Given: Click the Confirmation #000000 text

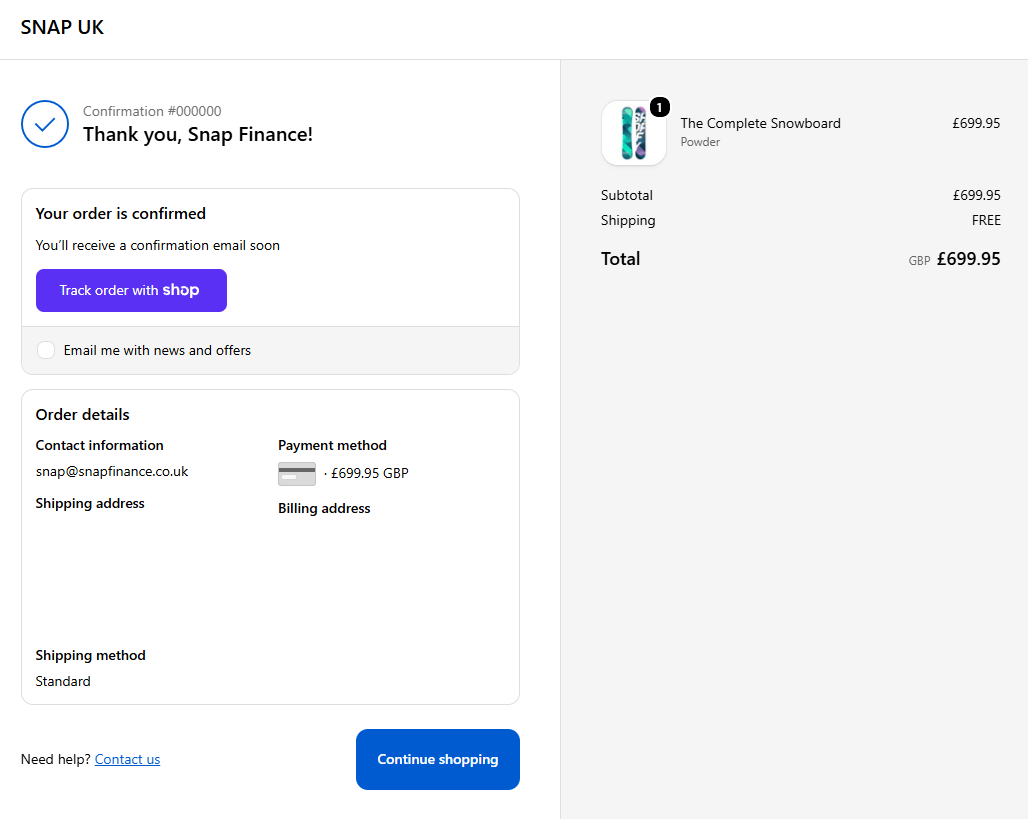Looking at the screenshot, I should click(x=152, y=111).
